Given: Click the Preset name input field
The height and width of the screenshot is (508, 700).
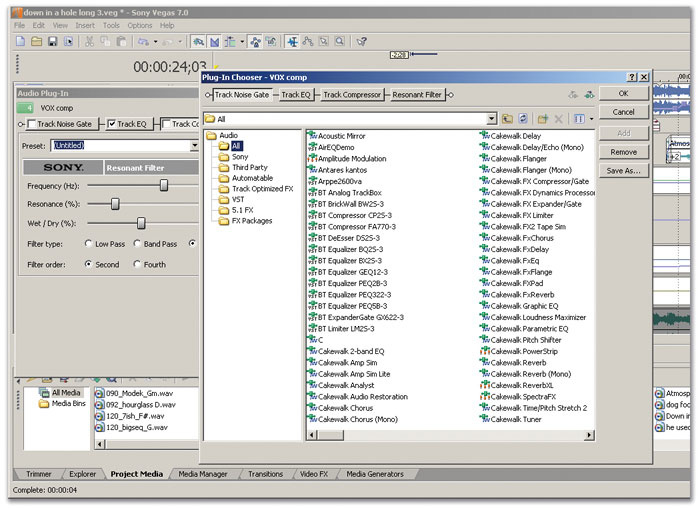Looking at the screenshot, I should 121,146.
